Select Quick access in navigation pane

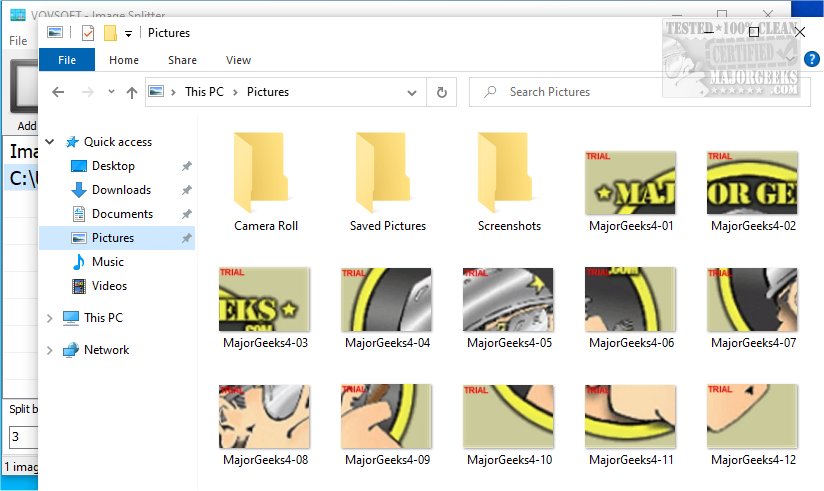click(x=118, y=141)
